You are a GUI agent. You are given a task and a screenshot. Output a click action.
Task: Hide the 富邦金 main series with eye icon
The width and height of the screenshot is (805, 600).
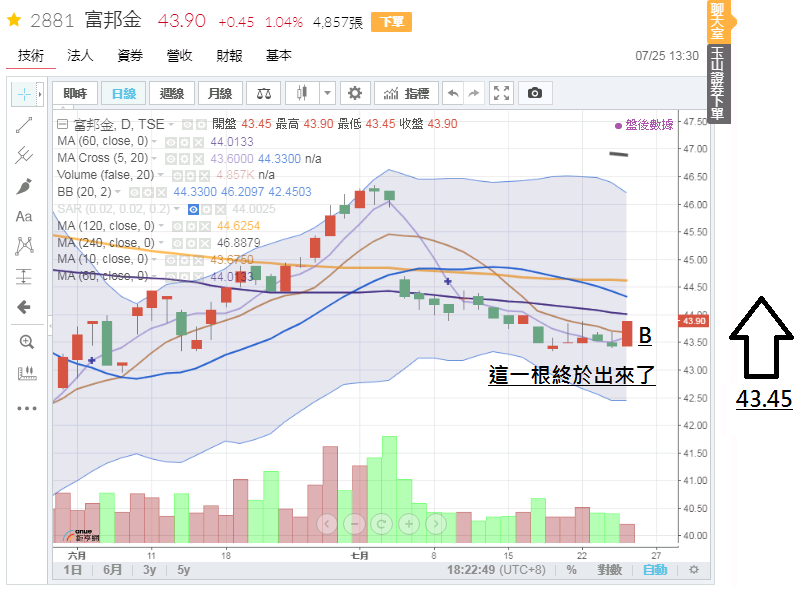pos(187,125)
